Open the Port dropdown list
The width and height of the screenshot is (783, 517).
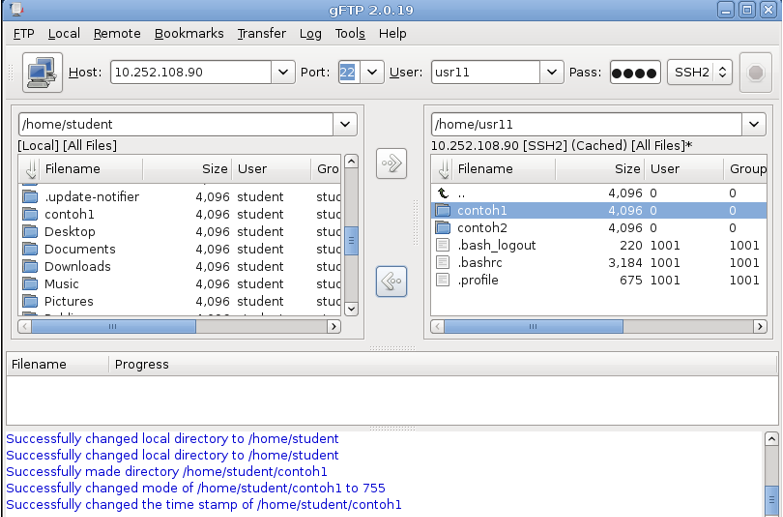pyautogui.click(x=372, y=72)
